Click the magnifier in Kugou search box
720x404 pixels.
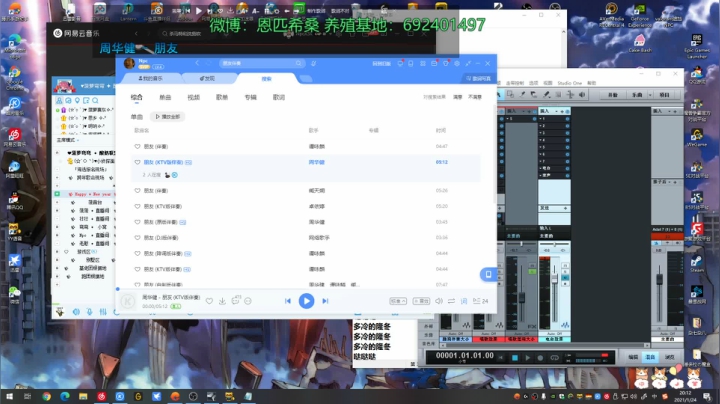click(x=298, y=63)
